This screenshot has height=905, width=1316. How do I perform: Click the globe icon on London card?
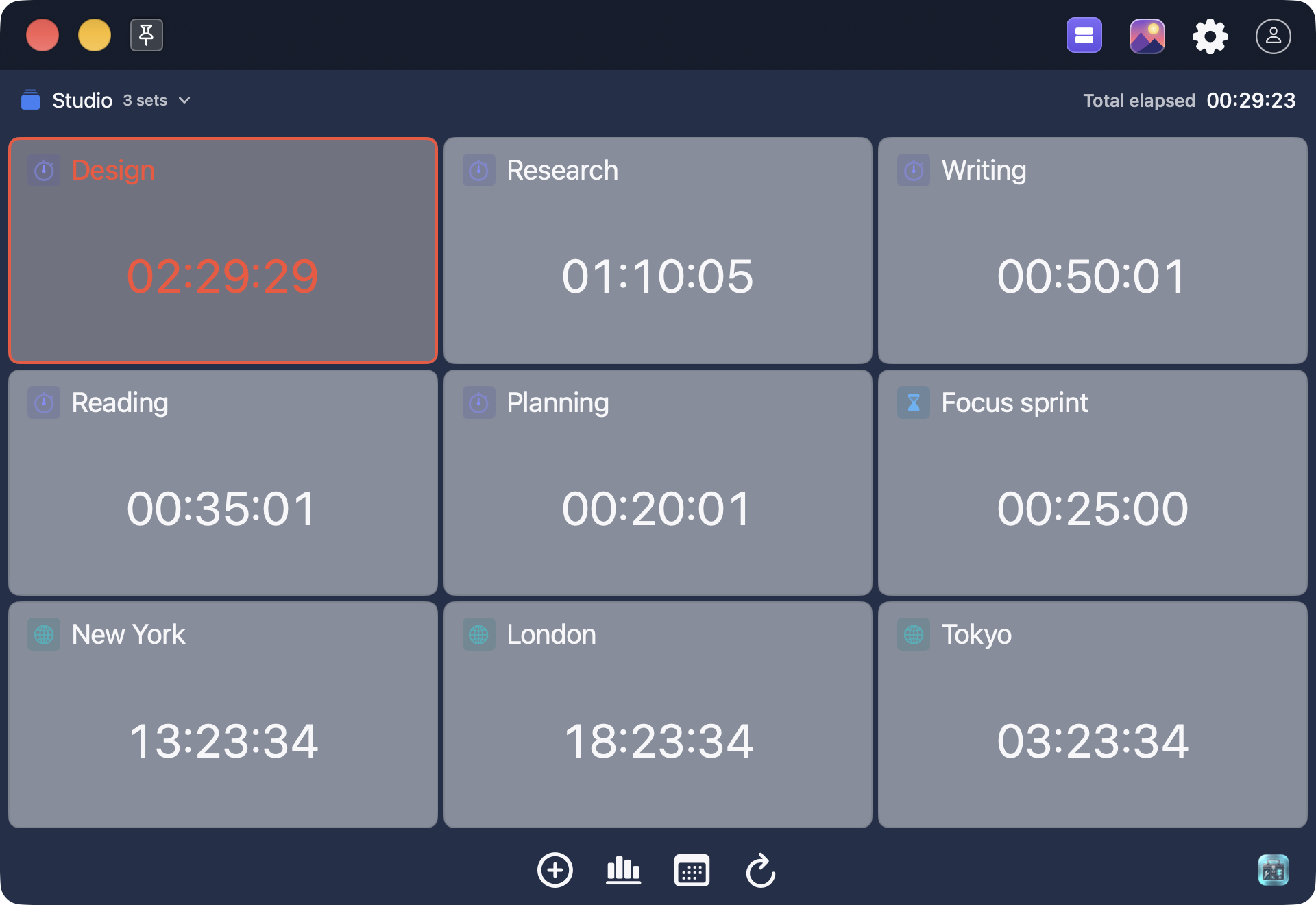478,634
